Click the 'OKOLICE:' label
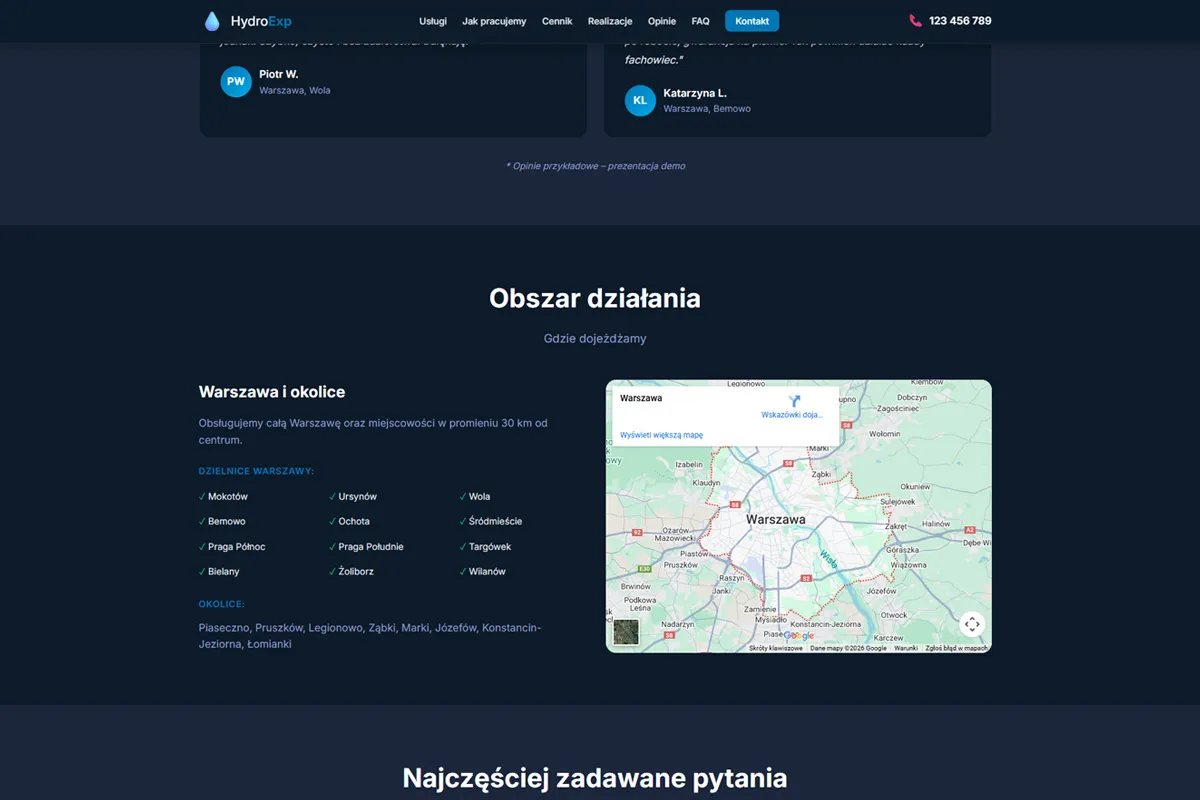This screenshot has height=800, width=1200. 222,605
